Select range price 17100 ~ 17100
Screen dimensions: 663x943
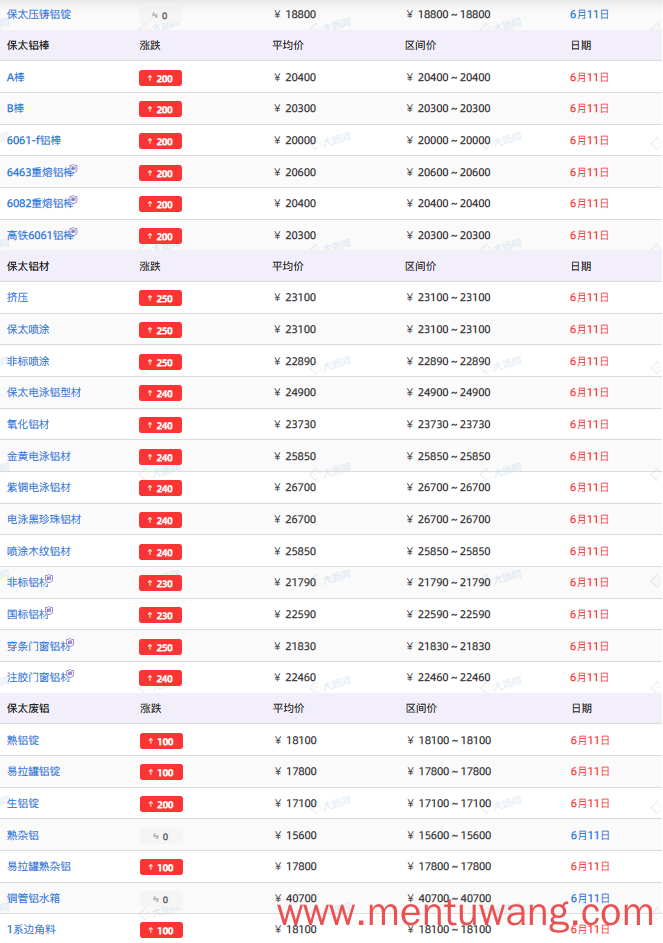click(x=449, y=803)
